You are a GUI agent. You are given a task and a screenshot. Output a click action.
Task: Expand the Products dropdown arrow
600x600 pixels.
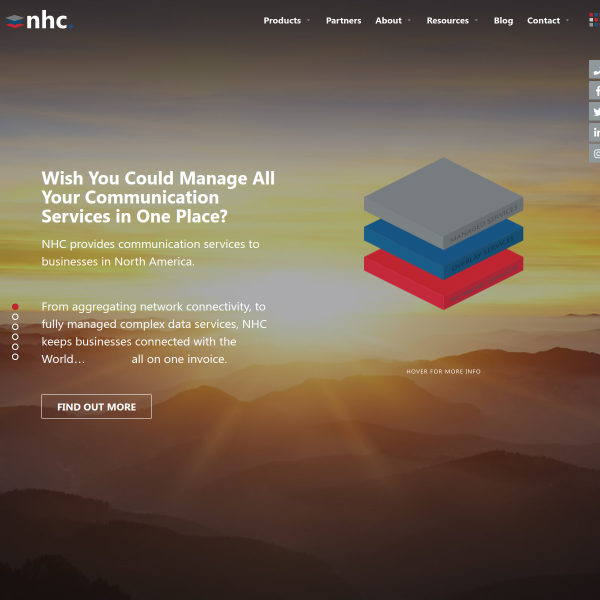pyautogui.click(x=308, y=20)
